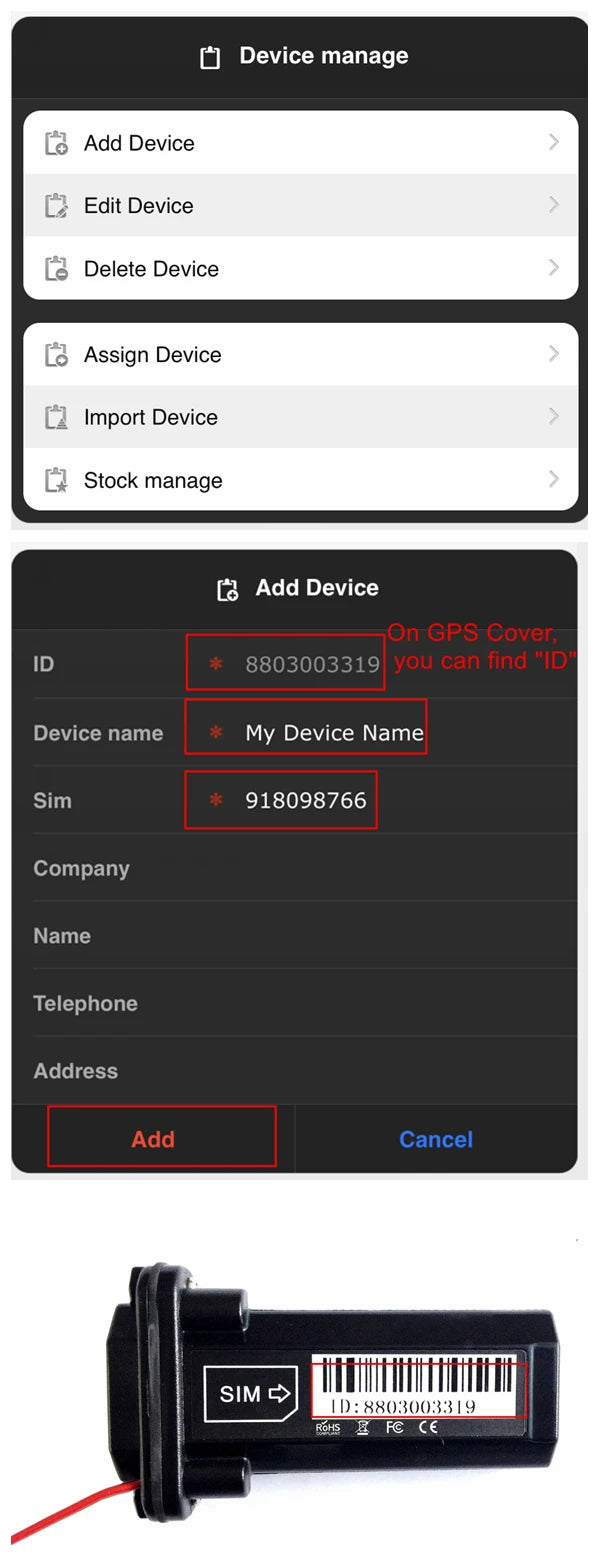Open Add Device via its chevron arrow
600x1557 pixels.
[x=553, y=143]
